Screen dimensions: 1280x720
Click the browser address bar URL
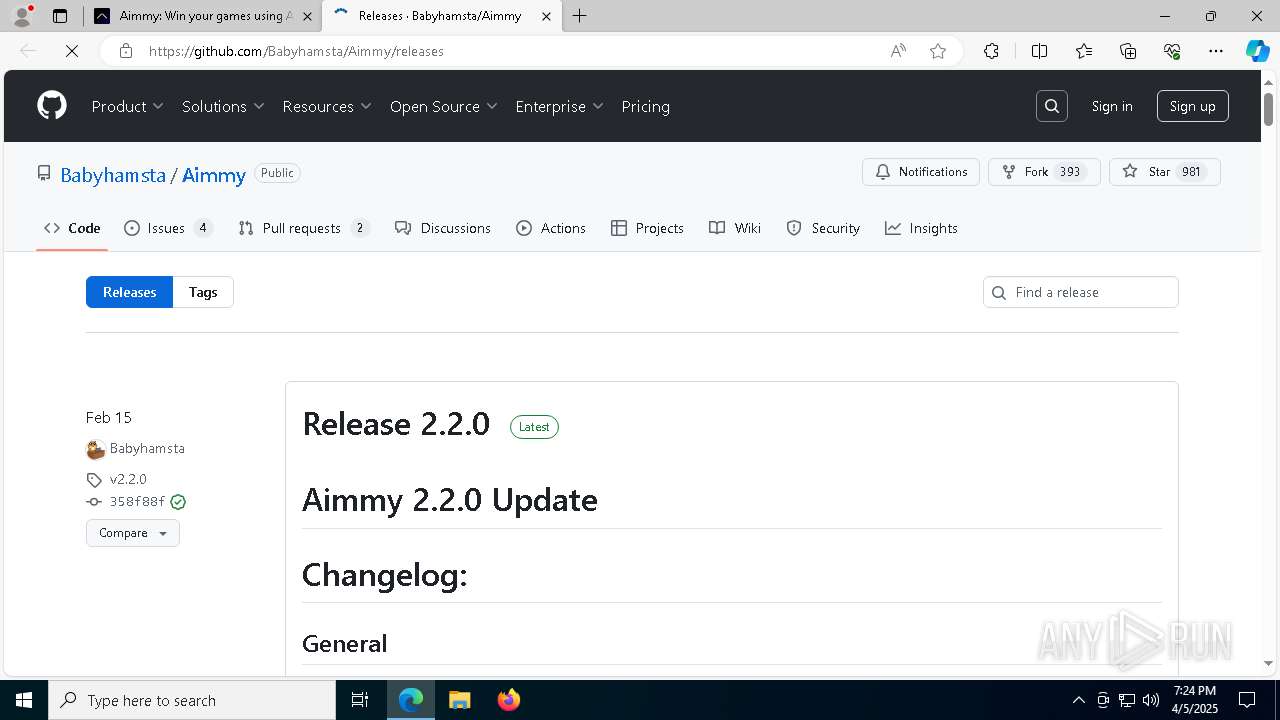(296, 51)
